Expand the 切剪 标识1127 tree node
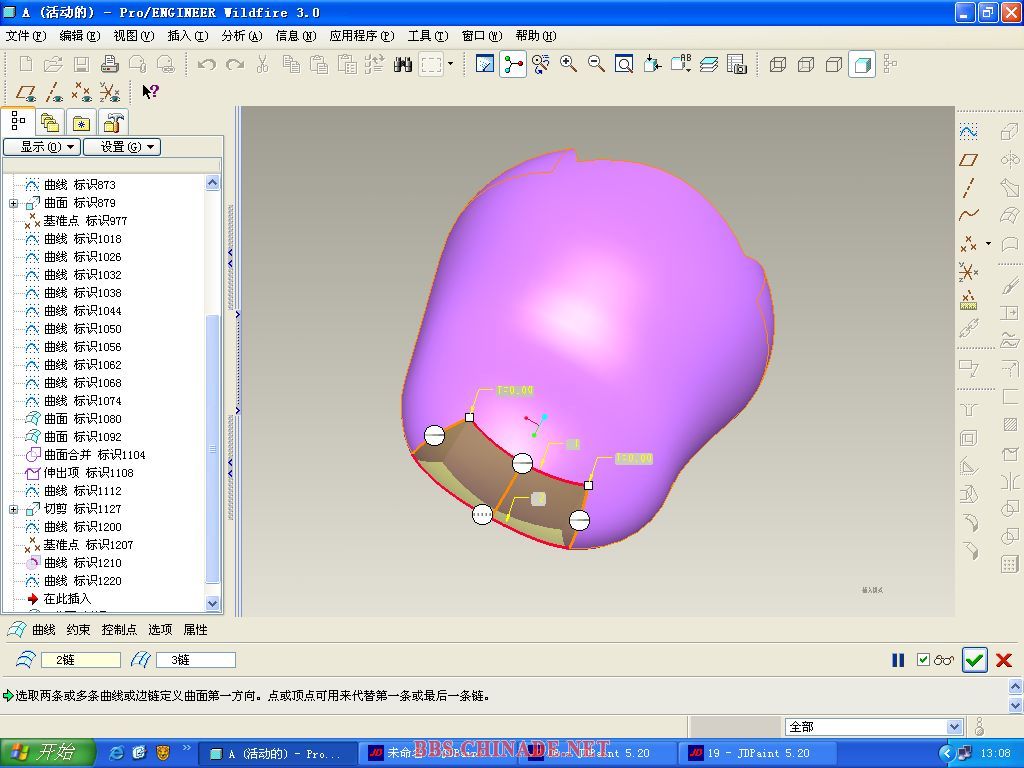Image resolution: width=1024 pixels, height=768 pixels. coord(14,509)
